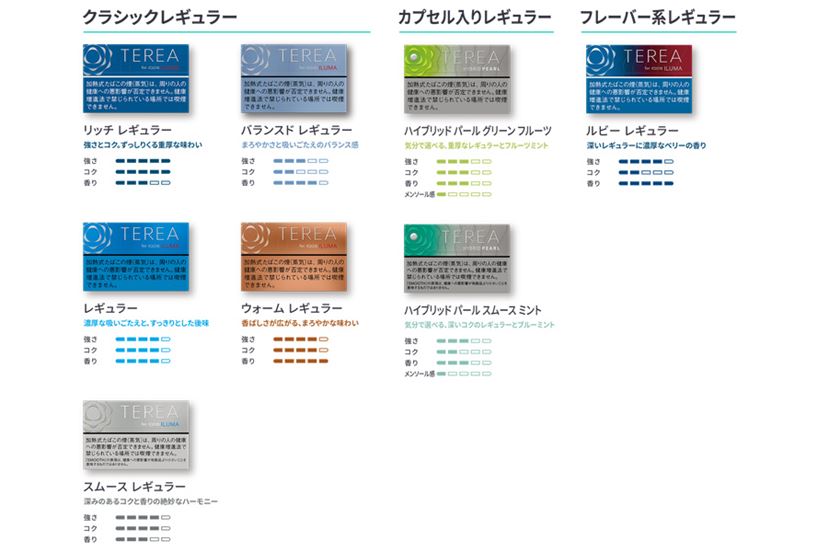Open the Hybrid Pearl Smooth Mint pack

(457, 258)
